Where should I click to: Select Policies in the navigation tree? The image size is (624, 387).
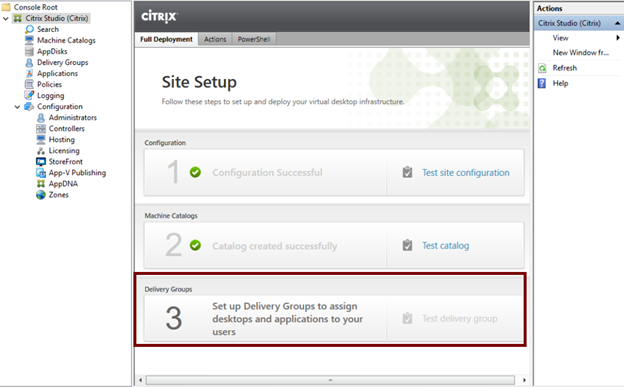tap(49, 84)
